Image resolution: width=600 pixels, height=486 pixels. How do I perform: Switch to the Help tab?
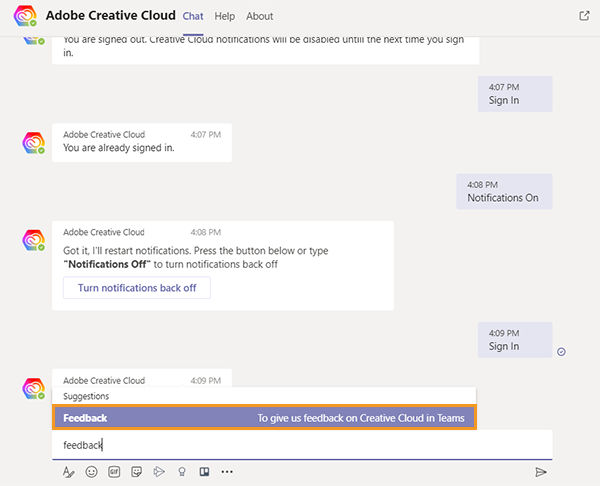coord(225,16)
